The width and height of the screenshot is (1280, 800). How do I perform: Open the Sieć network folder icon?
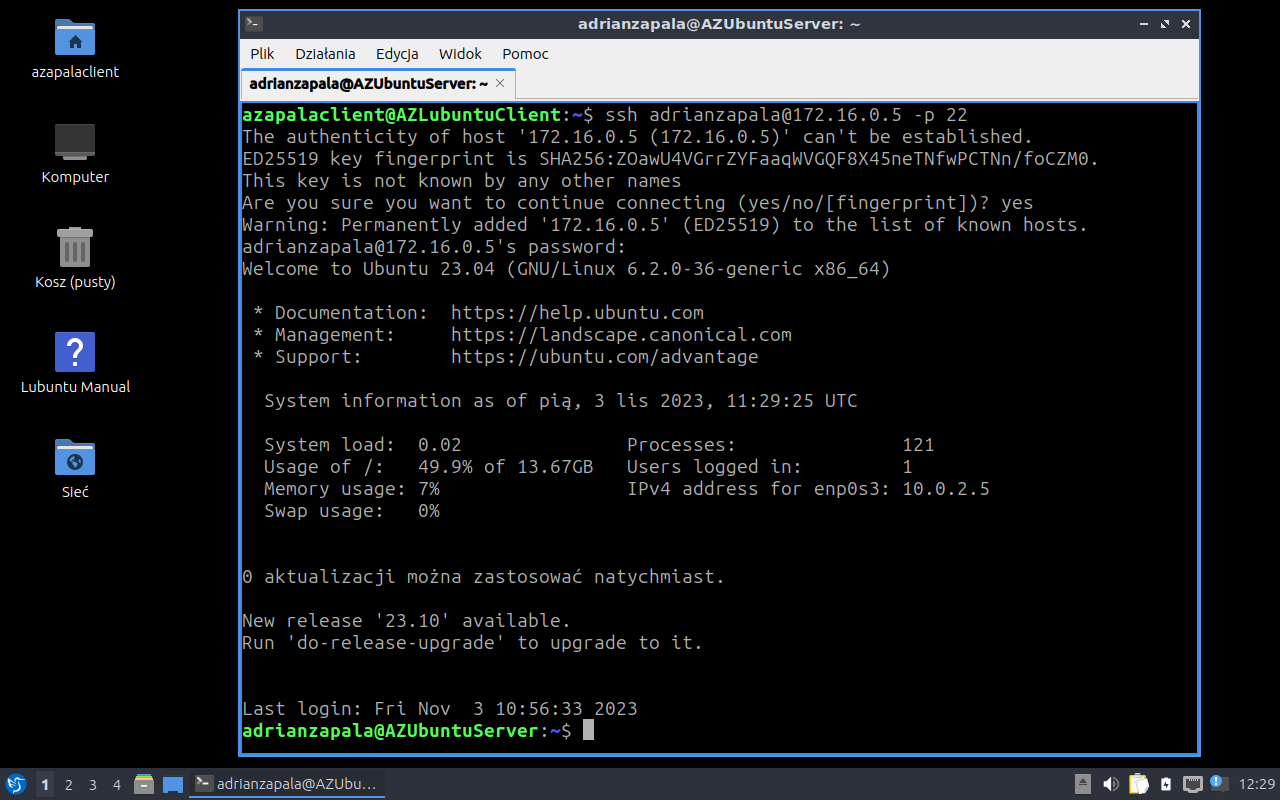click(75, 457)
